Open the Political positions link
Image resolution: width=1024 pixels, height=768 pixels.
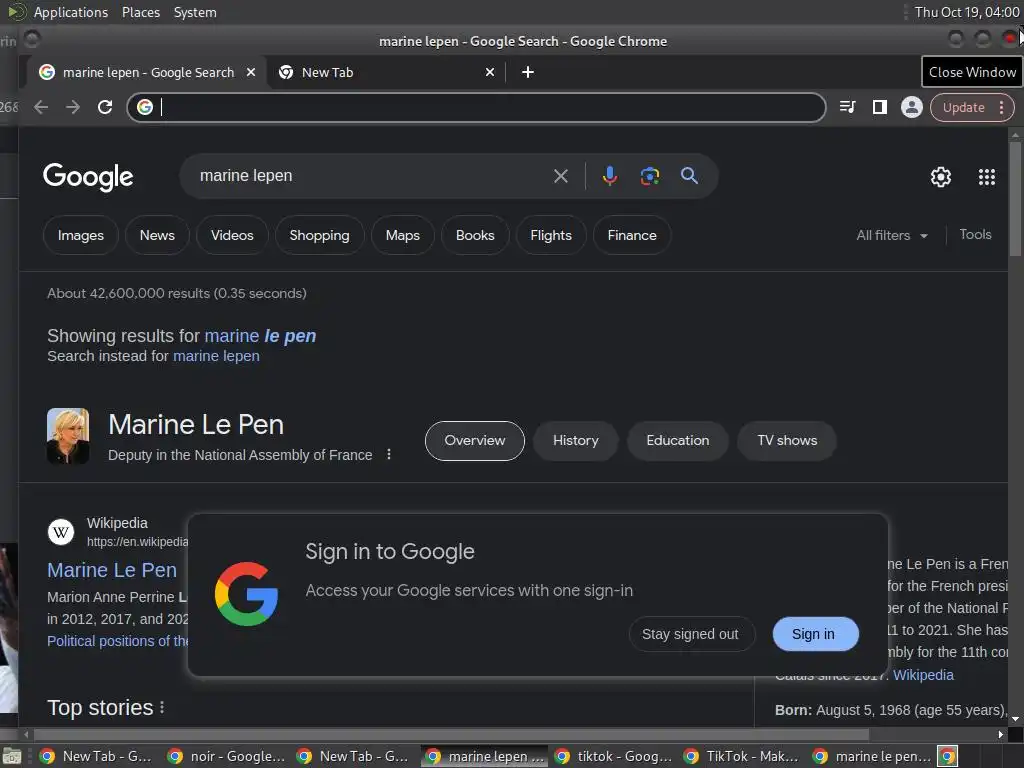click(x=118, y=641)
